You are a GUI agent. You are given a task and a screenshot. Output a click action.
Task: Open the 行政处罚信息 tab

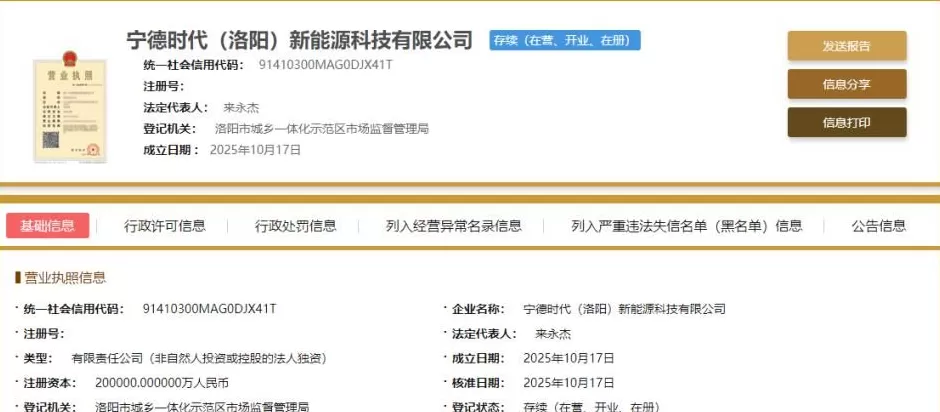click(296, 226)
